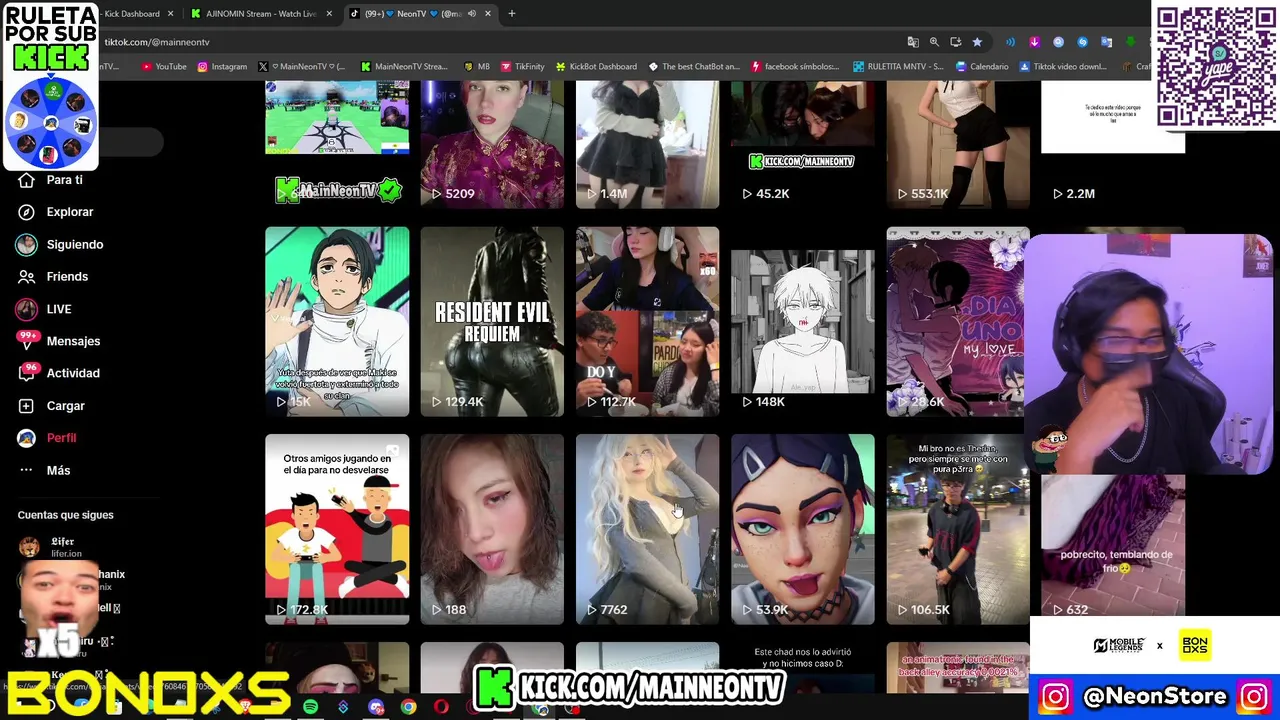Screen dimensions: 1280x720
Task: Open the KickBot Dashboard bookmark
Action: pos(596,67)
